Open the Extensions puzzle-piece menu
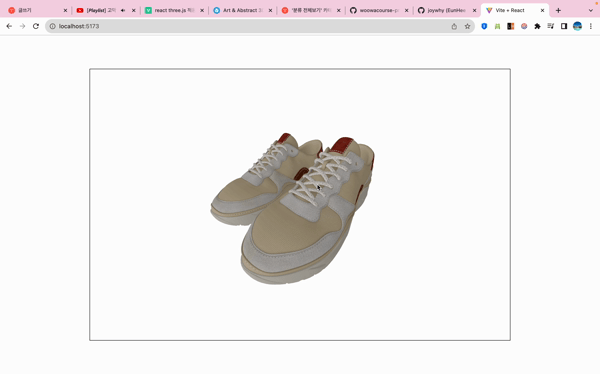 click(x=537, y=26)
